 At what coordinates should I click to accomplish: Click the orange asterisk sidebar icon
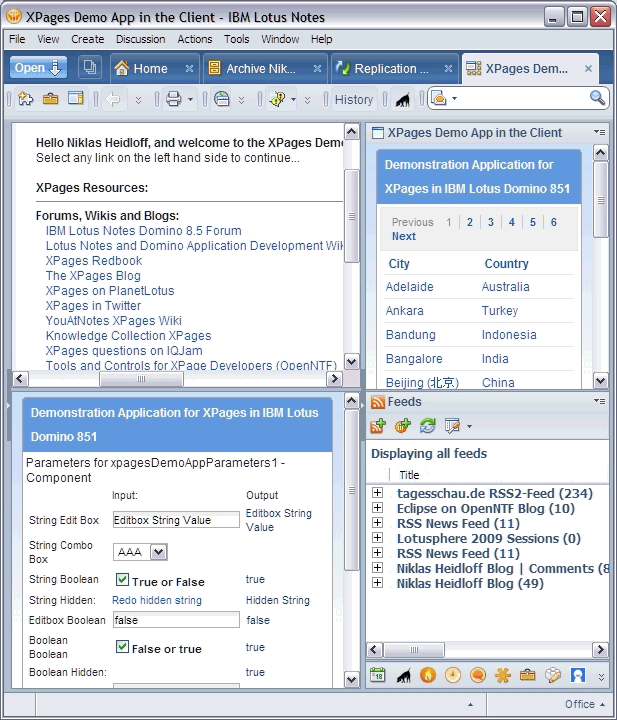(503, 675)
